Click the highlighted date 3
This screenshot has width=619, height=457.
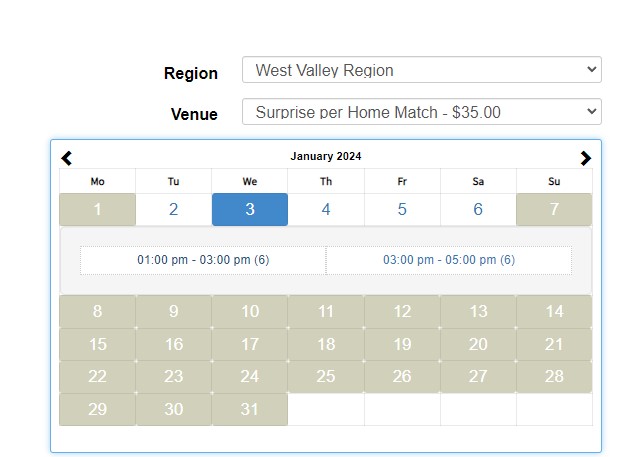pyautogui.click(x=250, y=210)
